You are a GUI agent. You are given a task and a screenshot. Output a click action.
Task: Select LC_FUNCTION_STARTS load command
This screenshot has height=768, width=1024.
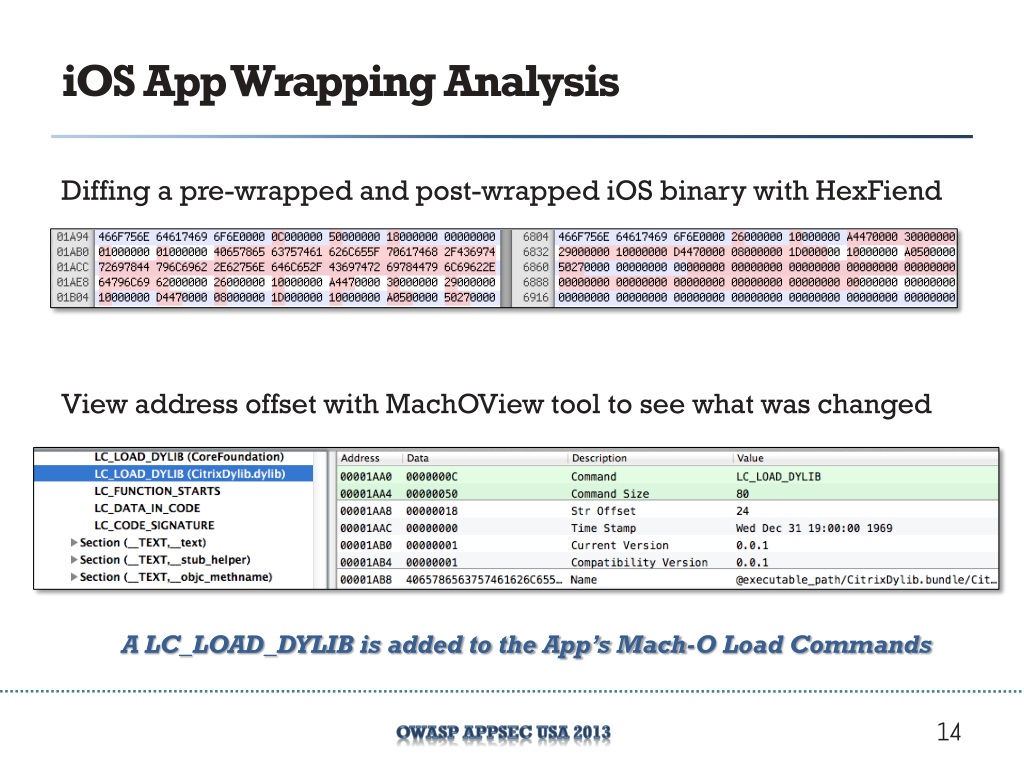pos(157,491)
